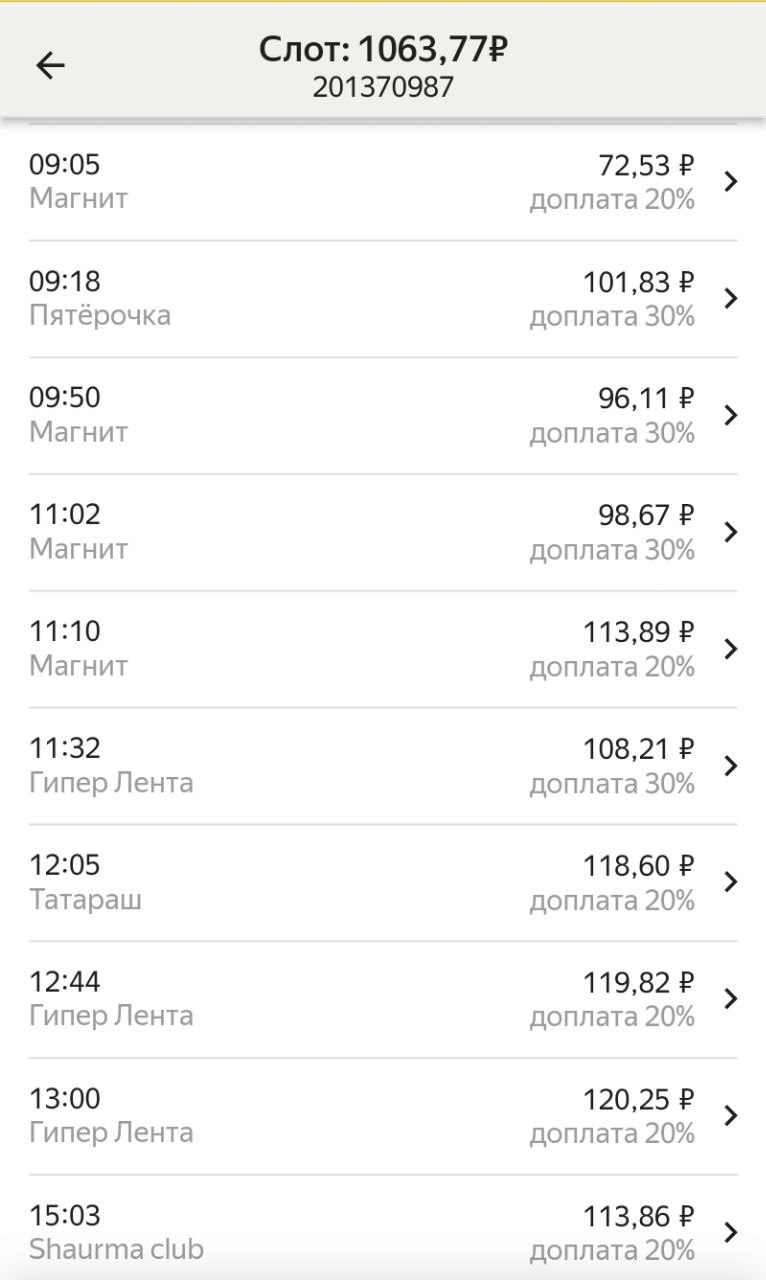Click chevron for the 09:50 Магнит order
The width and height of the screenshot is (766, 1280).
731,415
